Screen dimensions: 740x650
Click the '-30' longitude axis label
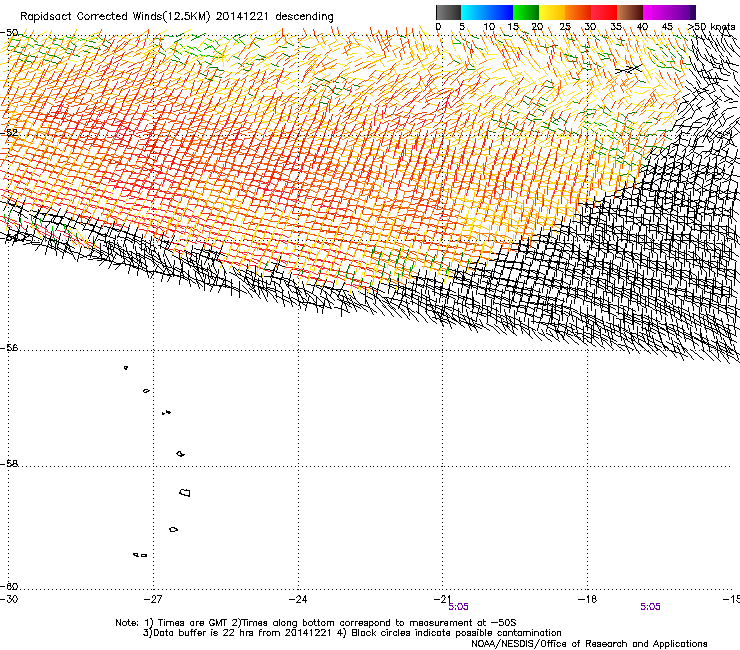[9, 599]
